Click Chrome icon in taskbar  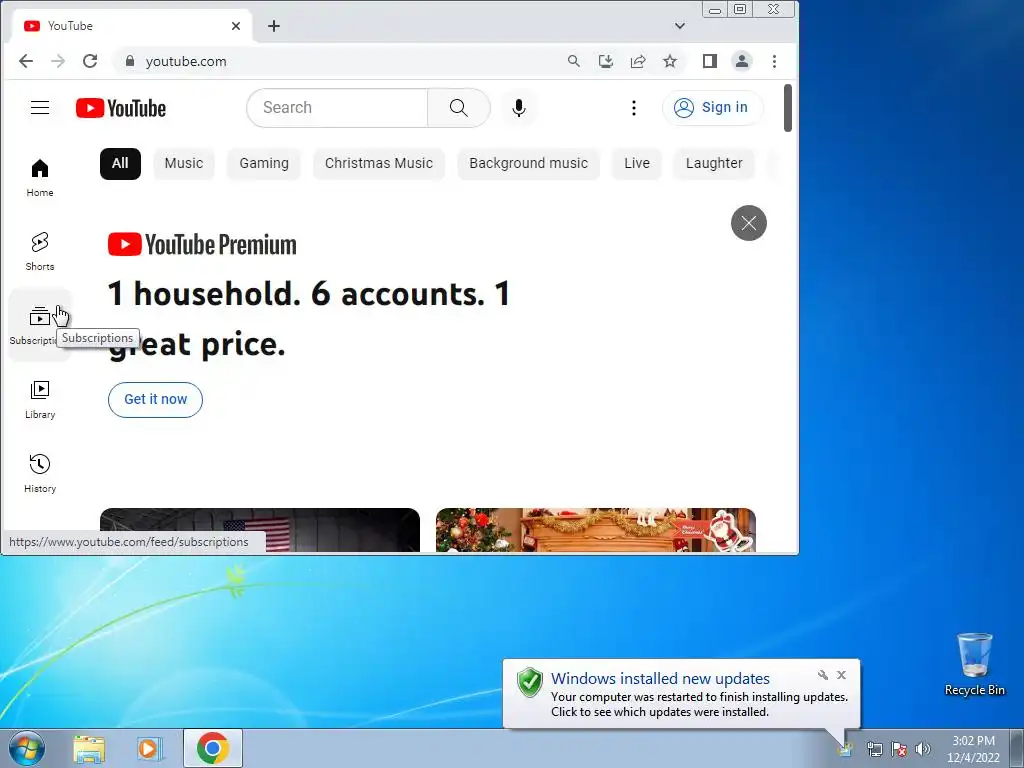click(213, 748)
